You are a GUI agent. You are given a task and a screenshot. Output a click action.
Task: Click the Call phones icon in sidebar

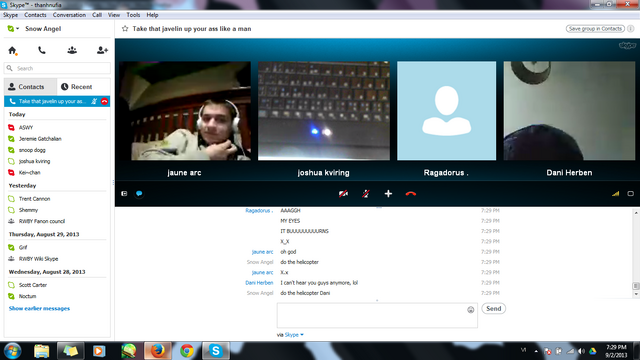click(42, 50)
